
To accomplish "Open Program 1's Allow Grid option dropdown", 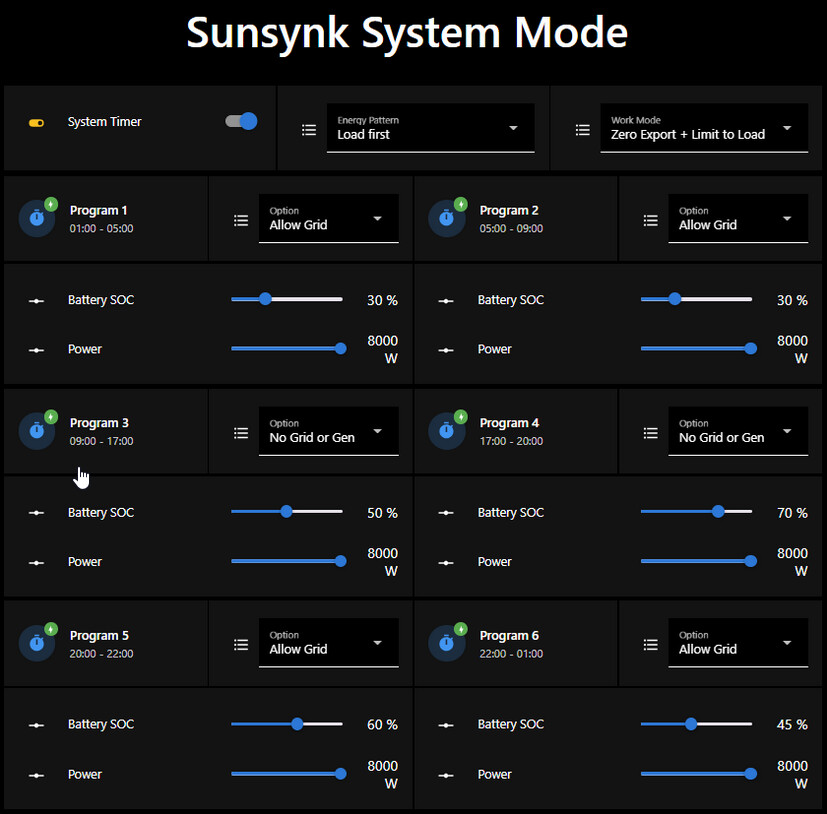I will (328, 218).
